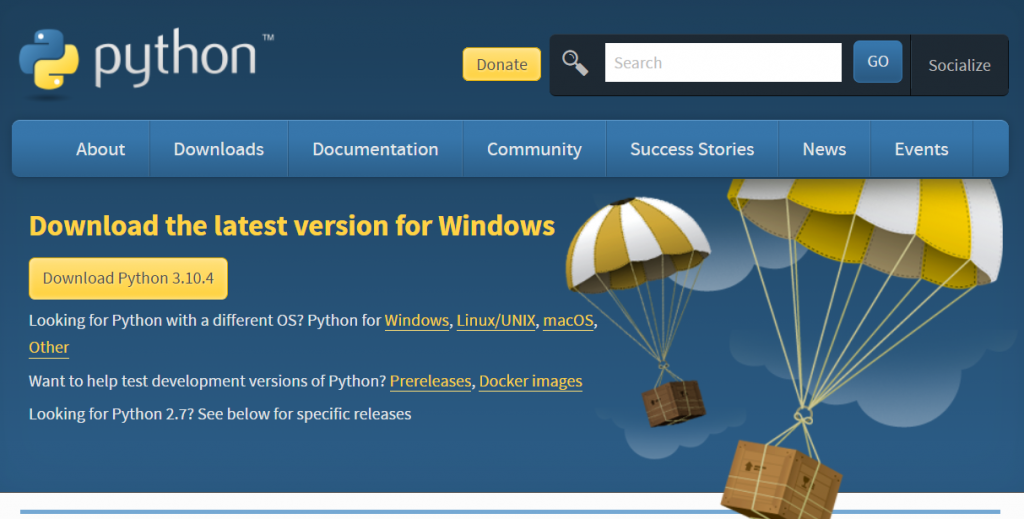Open the About menu

[x=101, y=149]
